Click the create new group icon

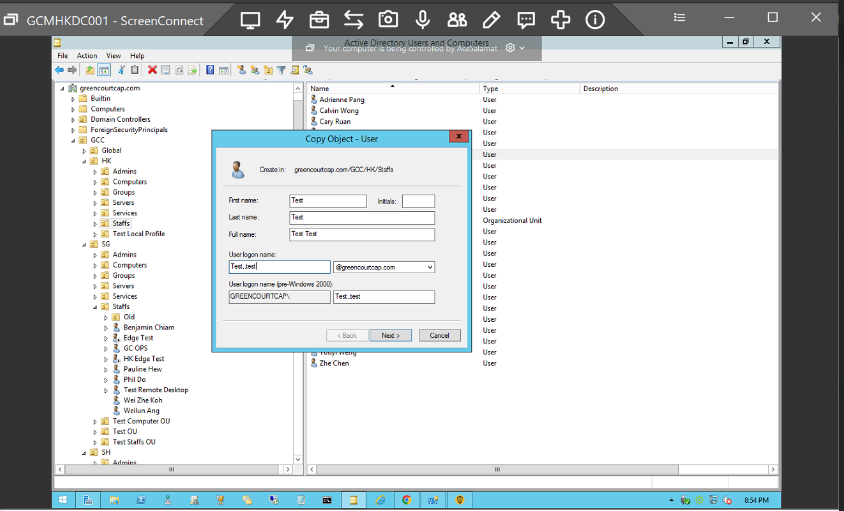tap(255, 70)
